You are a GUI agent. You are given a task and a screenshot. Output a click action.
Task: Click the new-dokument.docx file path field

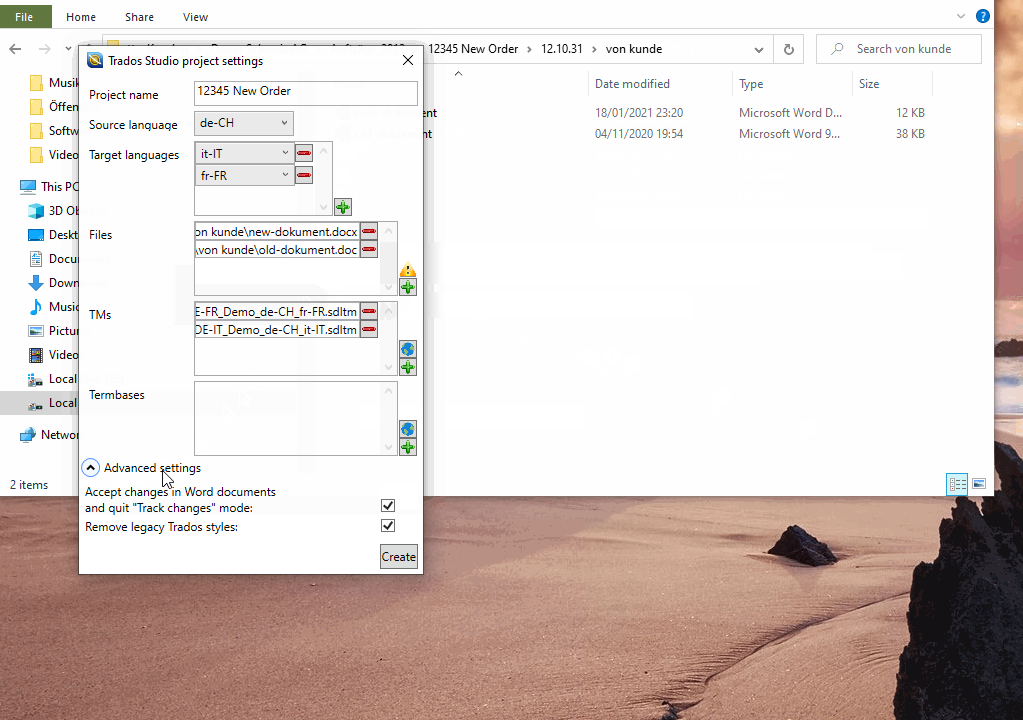pos(277,232)
